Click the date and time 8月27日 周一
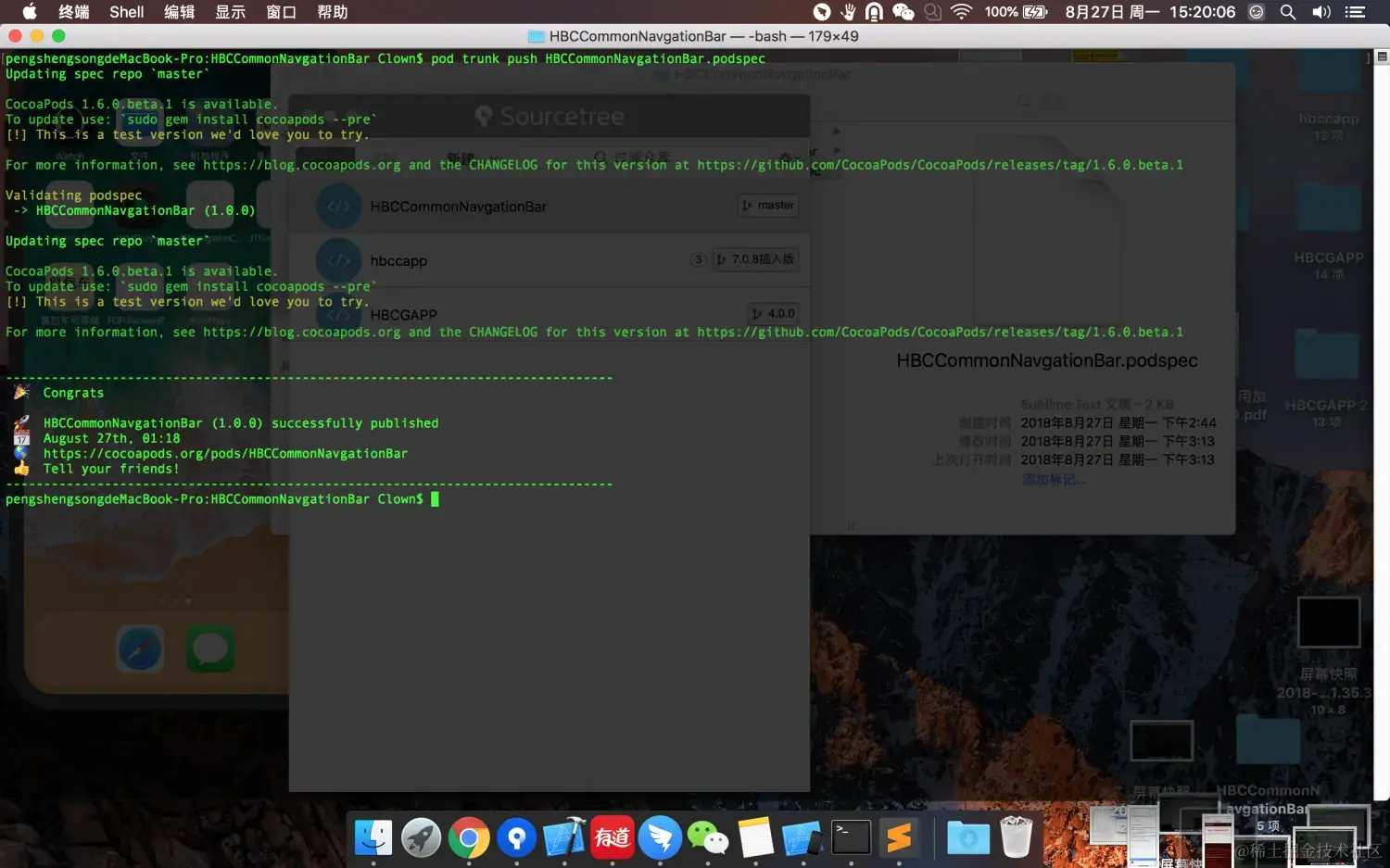The image size is (1390, 868). [x=1112, y=12]
